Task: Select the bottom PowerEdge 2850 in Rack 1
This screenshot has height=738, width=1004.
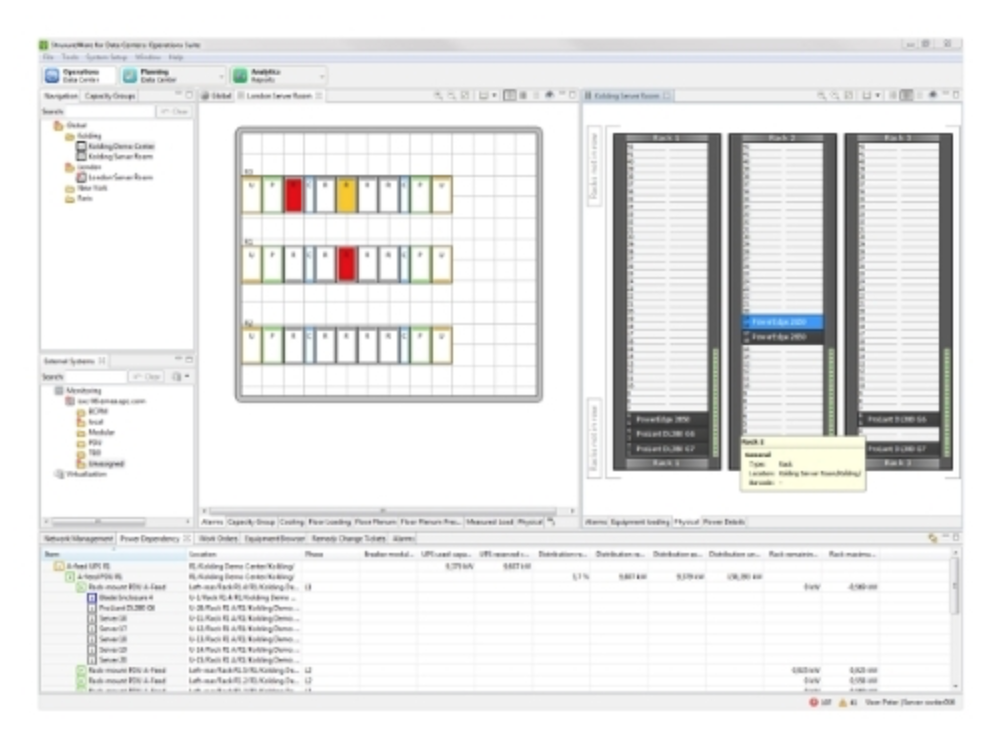Action: [x=667, y=419]
